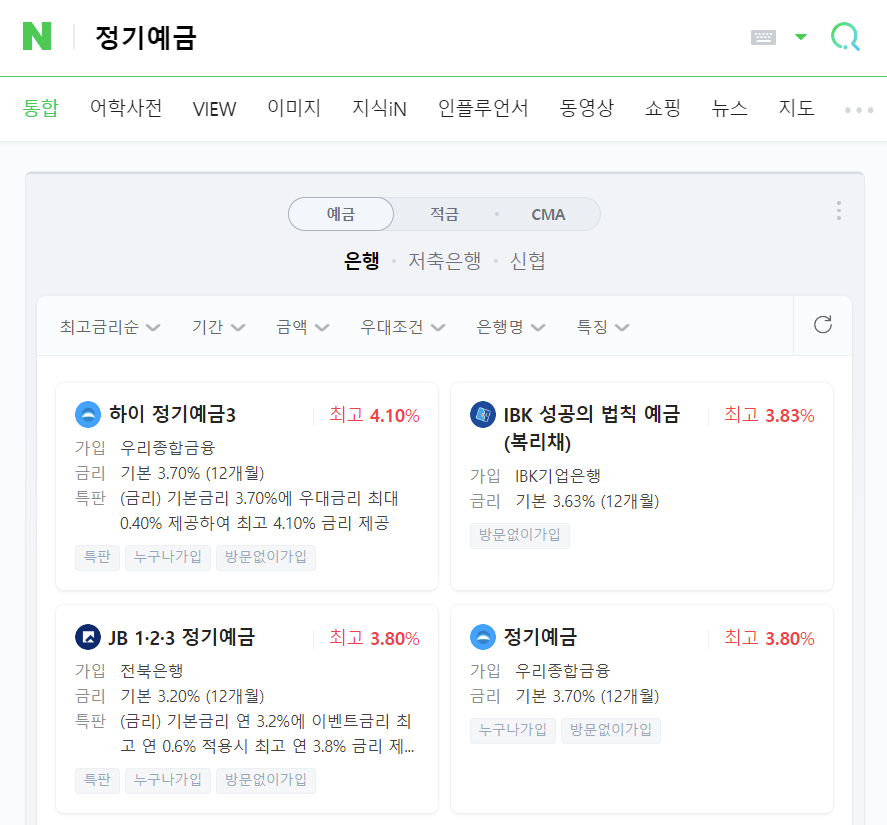This screenshot has width=887, height=825.
Task: Select the 은행 category
Action: coord(361,261)
